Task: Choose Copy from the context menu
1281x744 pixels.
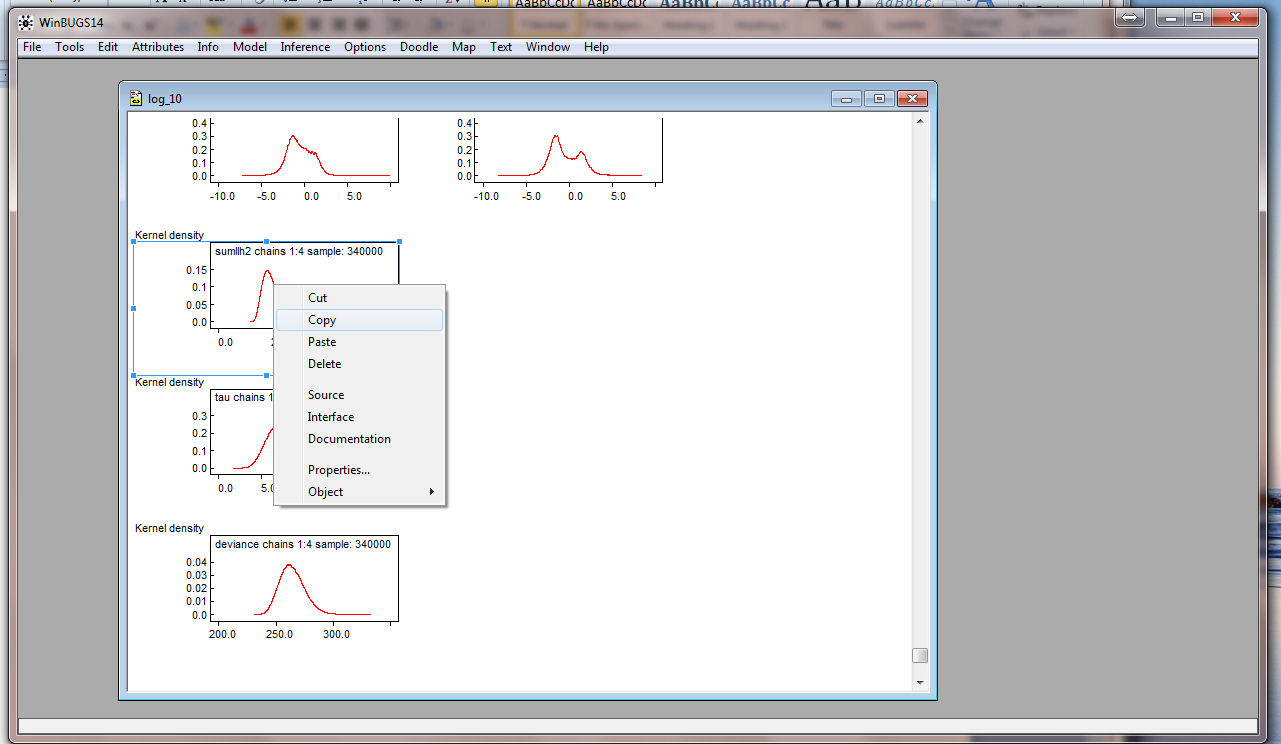Action: pyautogui.click(x=322, y=320)
